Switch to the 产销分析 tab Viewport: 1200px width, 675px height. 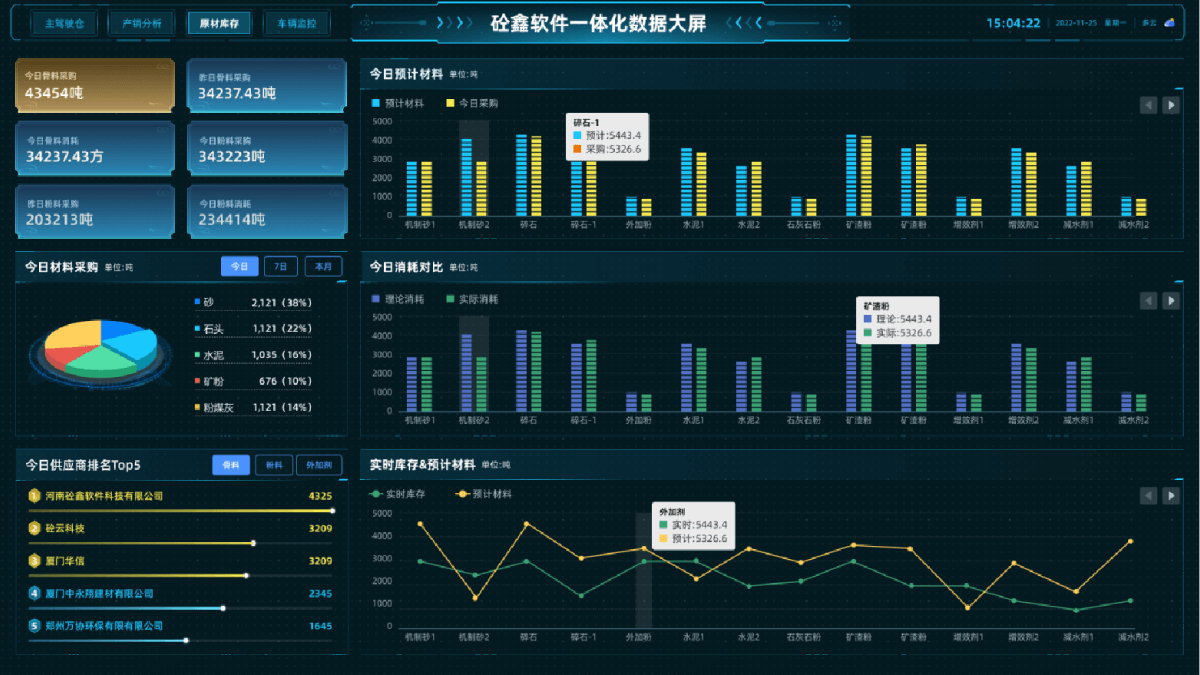[x=141, y=23]
